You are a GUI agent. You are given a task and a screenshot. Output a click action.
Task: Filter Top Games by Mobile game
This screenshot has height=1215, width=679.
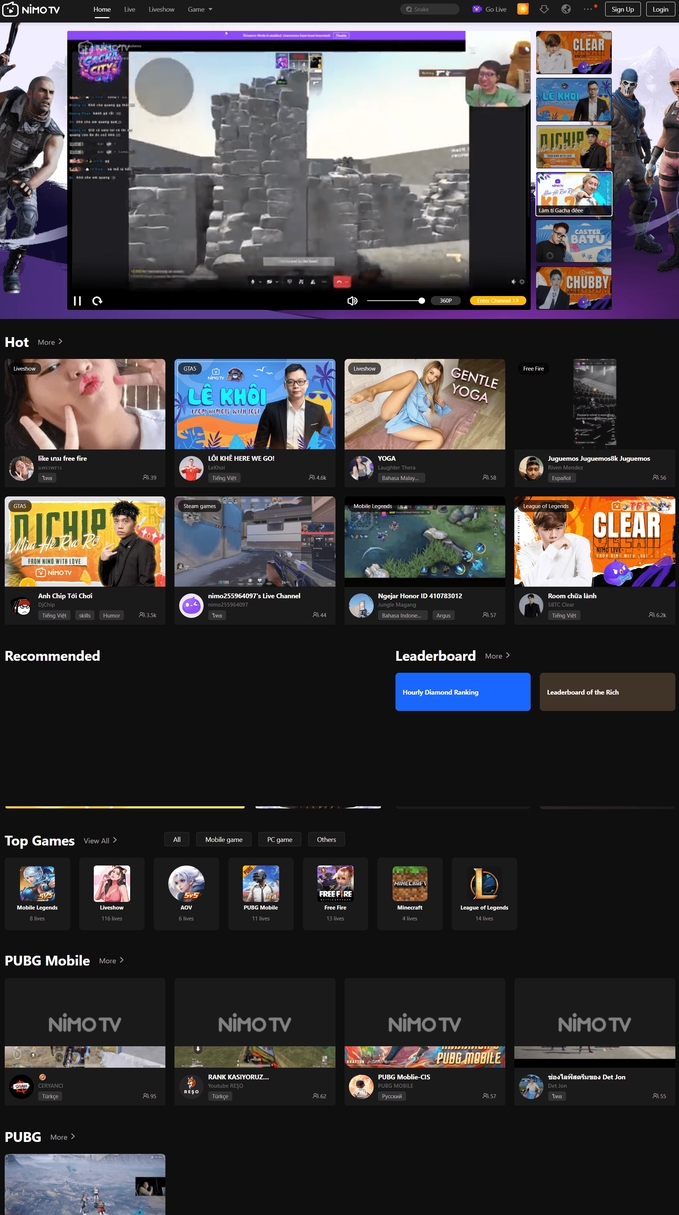point(223,839)
